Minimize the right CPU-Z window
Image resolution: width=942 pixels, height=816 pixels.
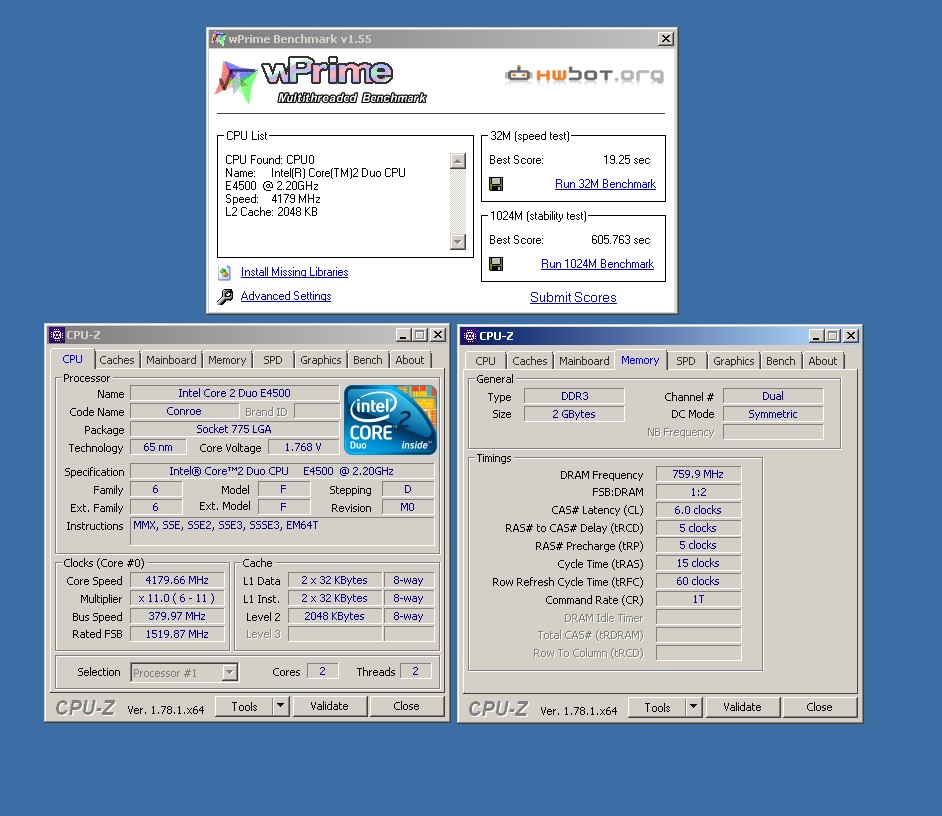(x=816, y=336)
